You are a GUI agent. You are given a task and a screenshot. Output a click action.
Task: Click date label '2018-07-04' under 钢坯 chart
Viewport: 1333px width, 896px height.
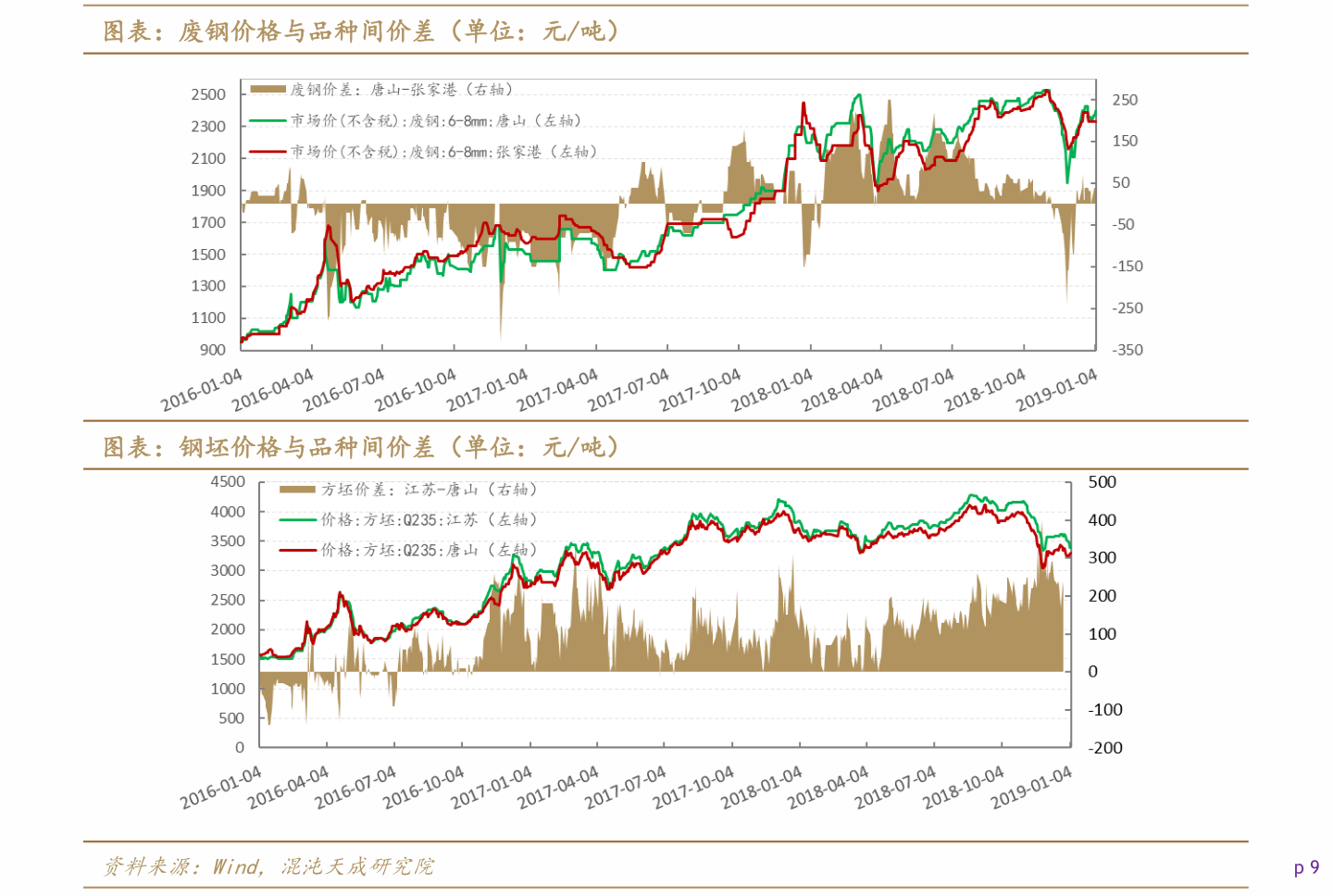click(x=896, y=788)
